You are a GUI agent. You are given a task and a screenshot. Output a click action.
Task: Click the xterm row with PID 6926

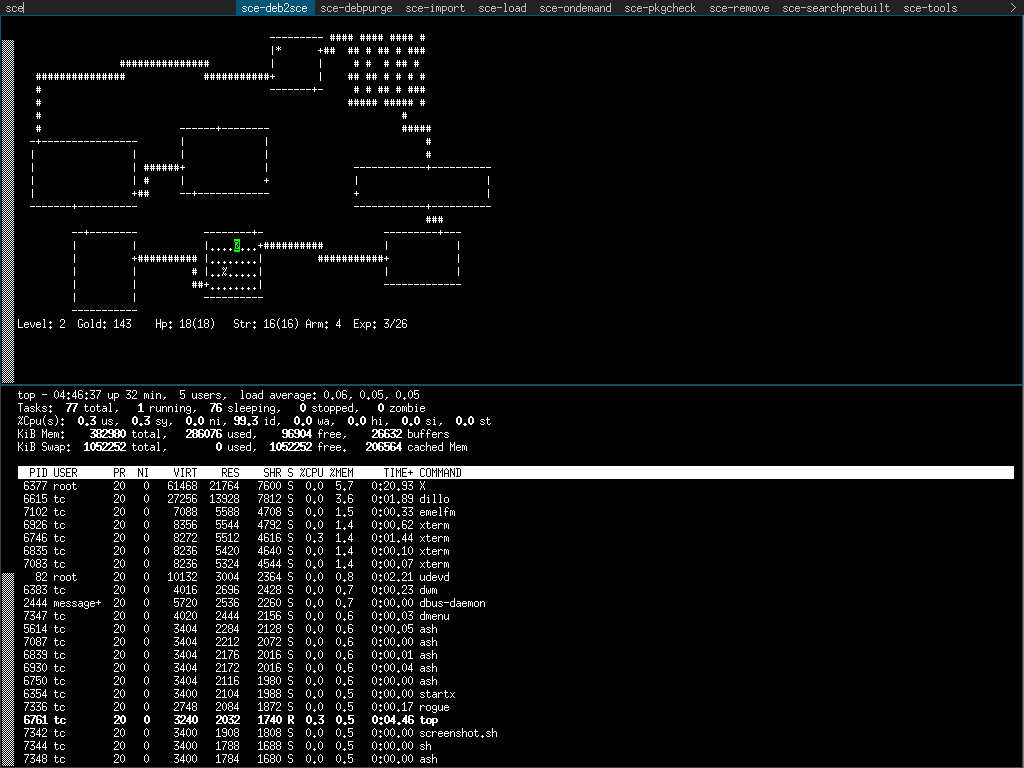pos(516,525)
